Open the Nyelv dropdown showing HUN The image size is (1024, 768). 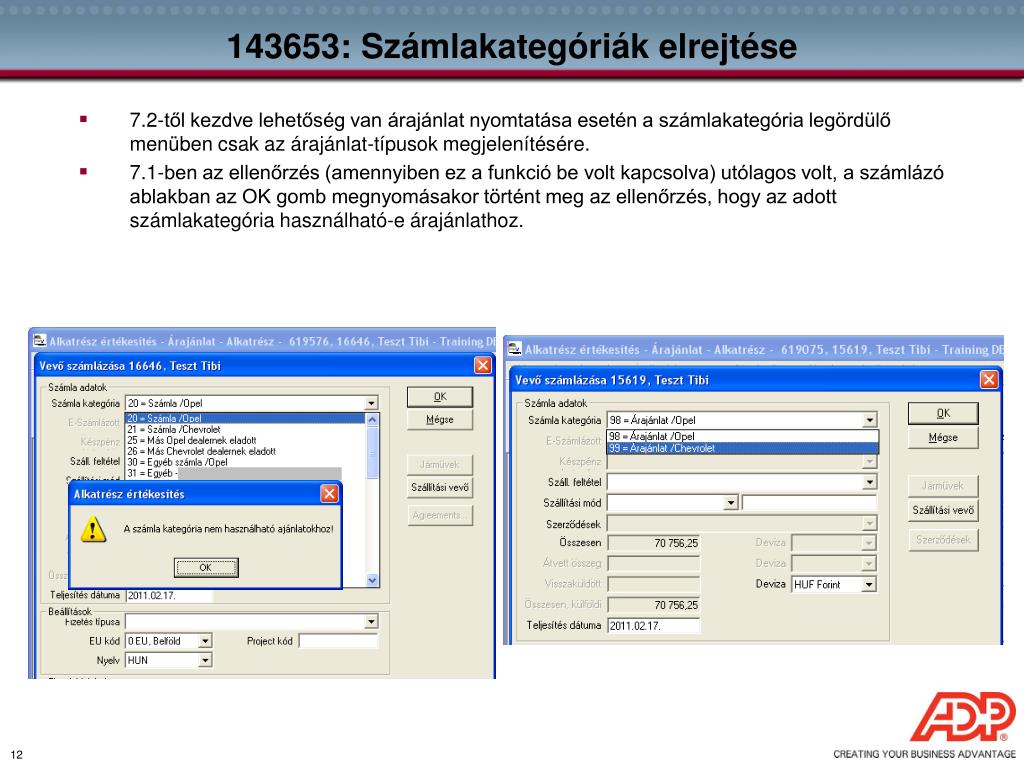[x=205, y=661]
